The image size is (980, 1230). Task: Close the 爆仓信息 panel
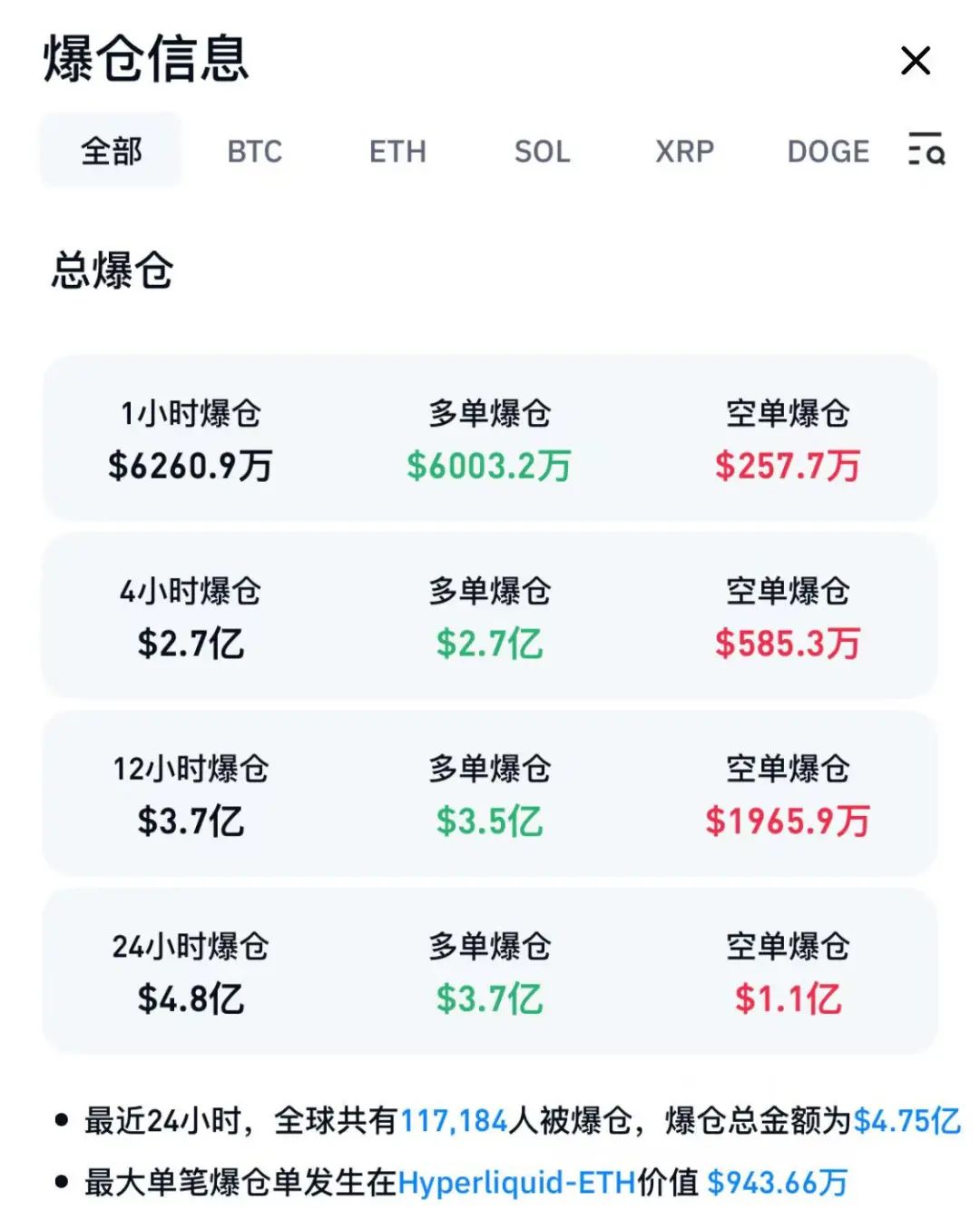[915, 62]
